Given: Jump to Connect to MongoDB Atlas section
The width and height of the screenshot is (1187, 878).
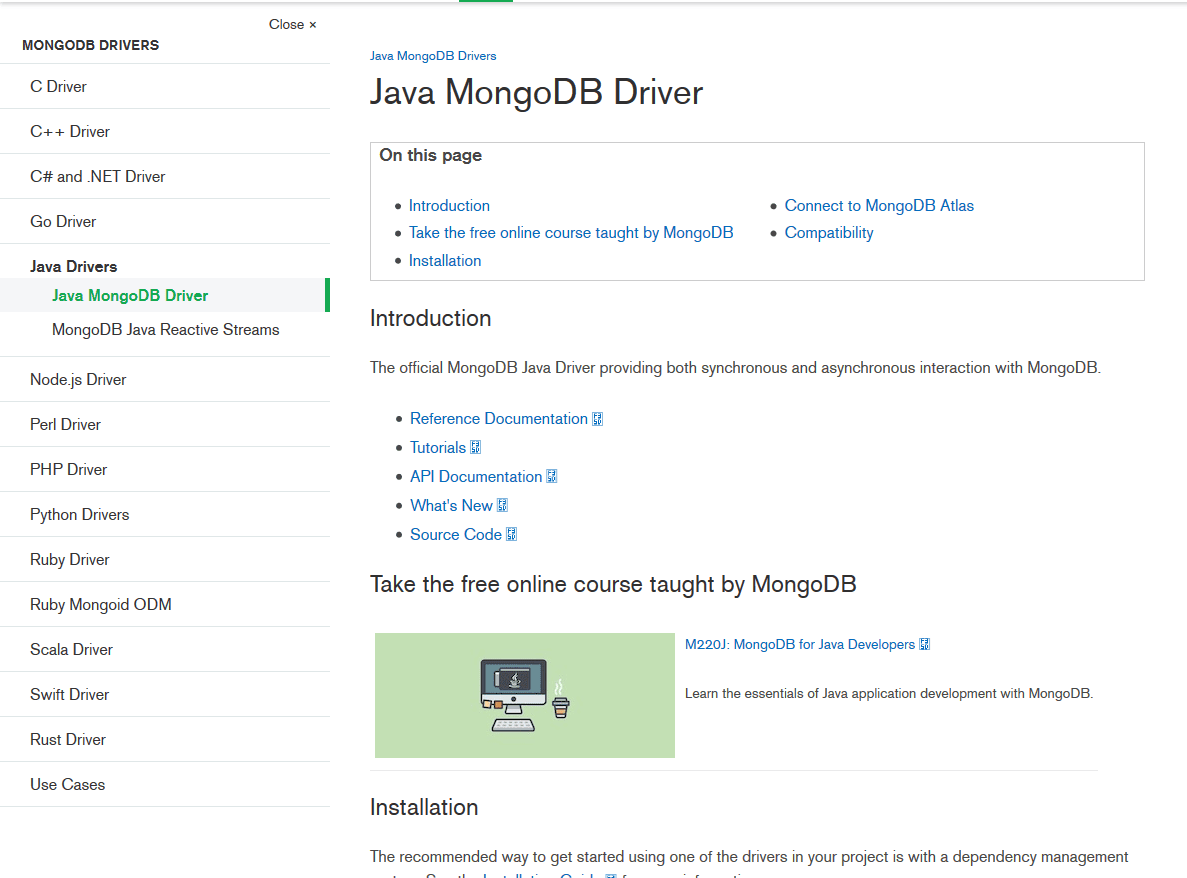Looking at the screenshot, I should coord(878,205).
